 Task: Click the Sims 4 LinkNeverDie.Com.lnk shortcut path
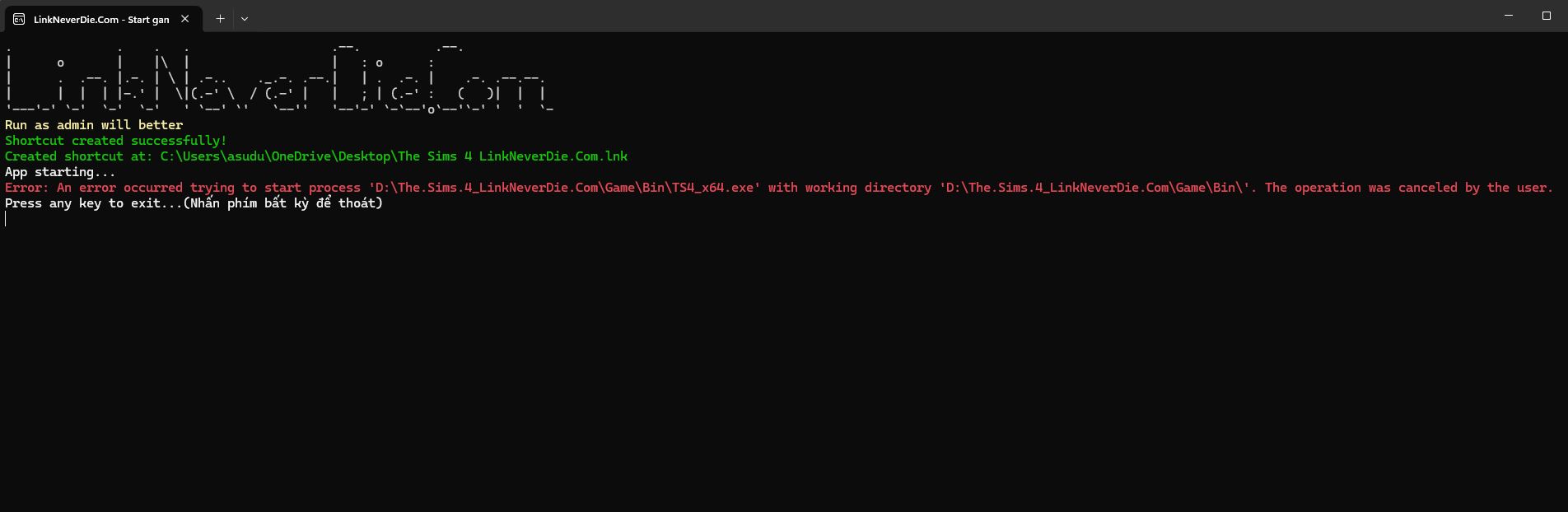coord(394,156)
